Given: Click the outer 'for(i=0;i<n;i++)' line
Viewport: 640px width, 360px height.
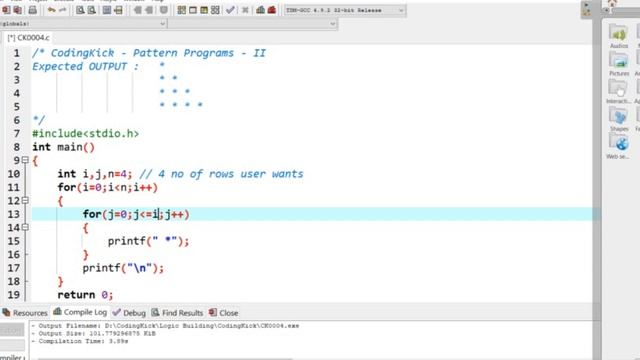Looking at the screenshot, I should point(107,187).
